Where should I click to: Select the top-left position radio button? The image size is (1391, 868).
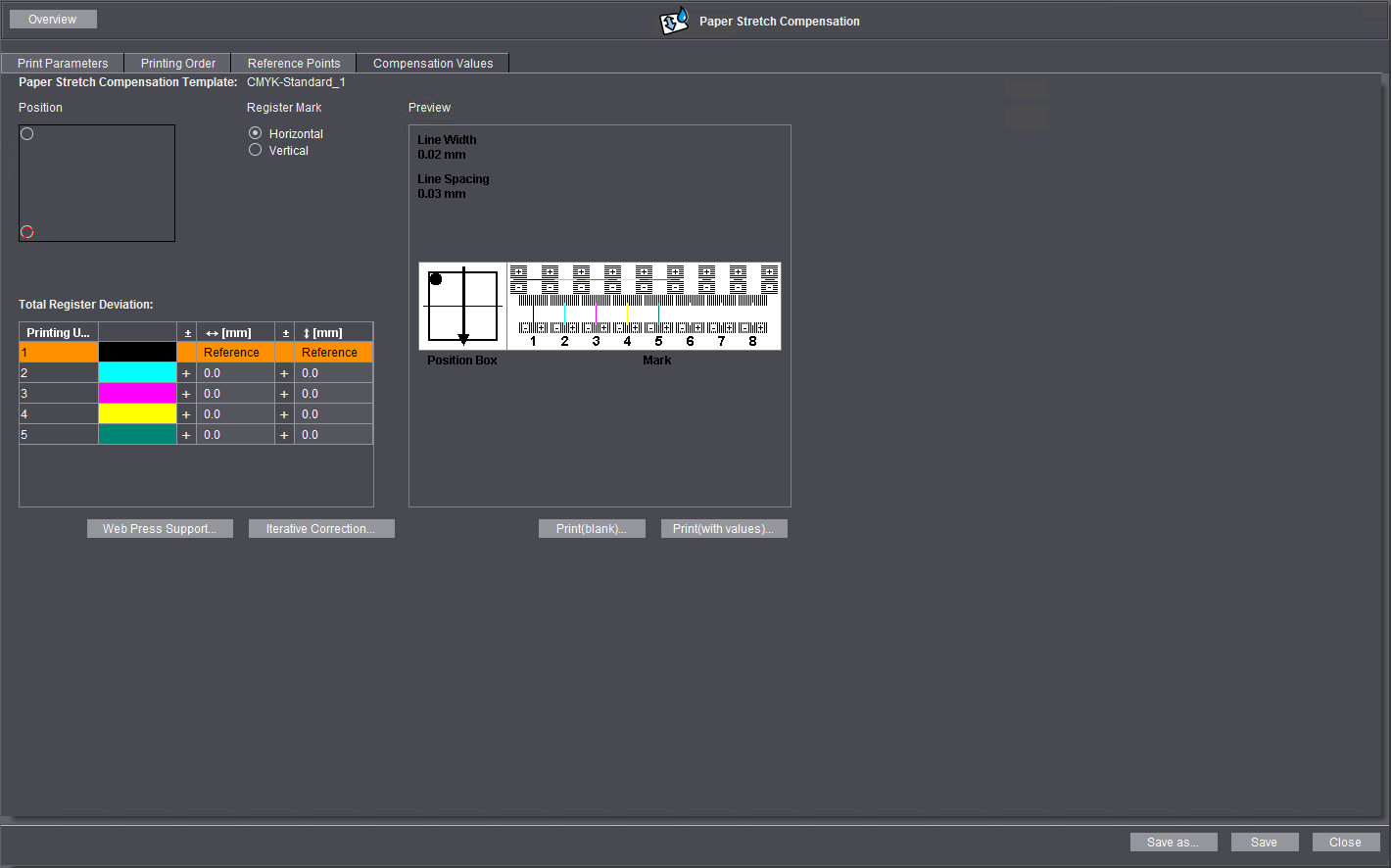[27, 134]
